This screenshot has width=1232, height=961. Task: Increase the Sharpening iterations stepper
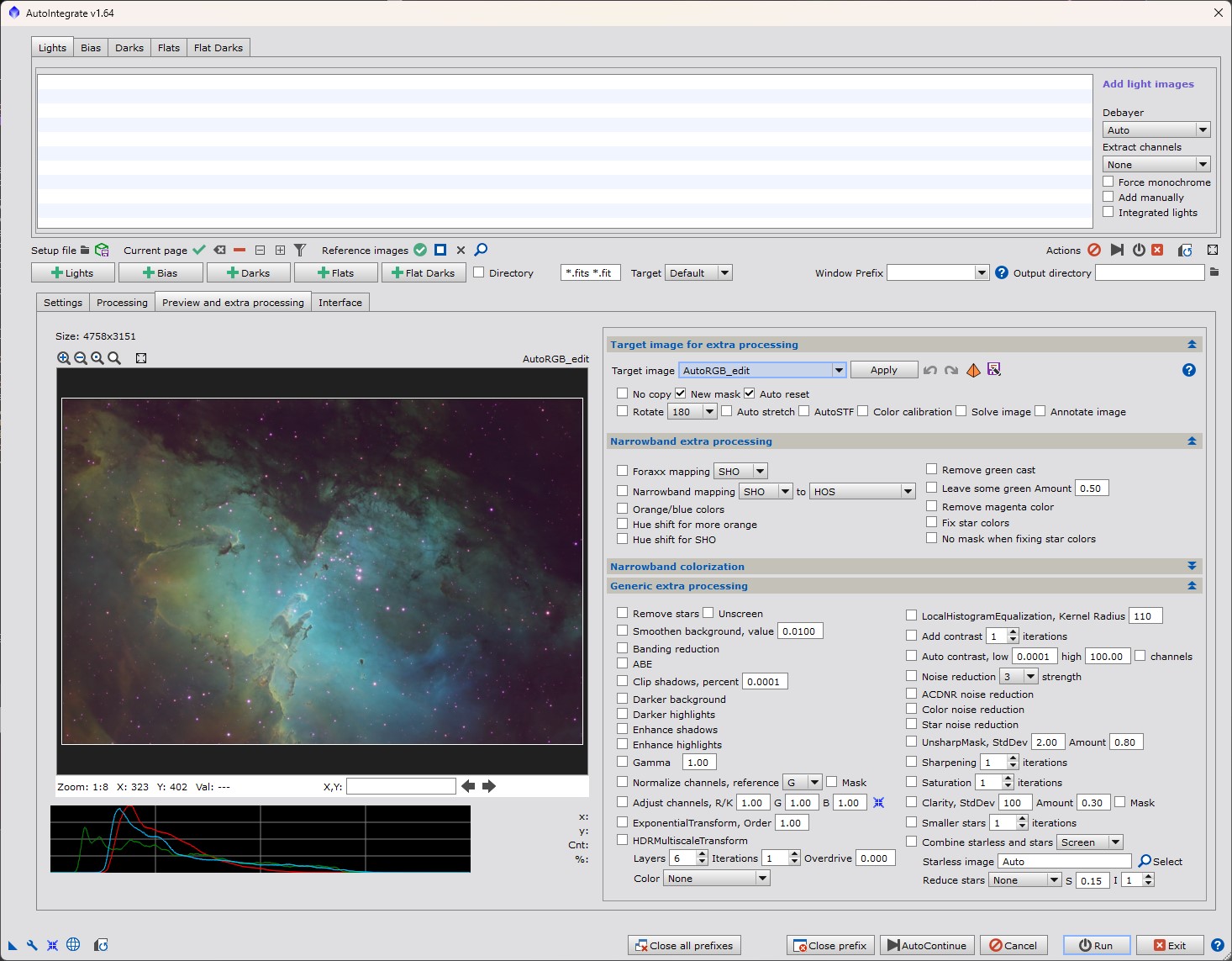tap(1013, 758)
